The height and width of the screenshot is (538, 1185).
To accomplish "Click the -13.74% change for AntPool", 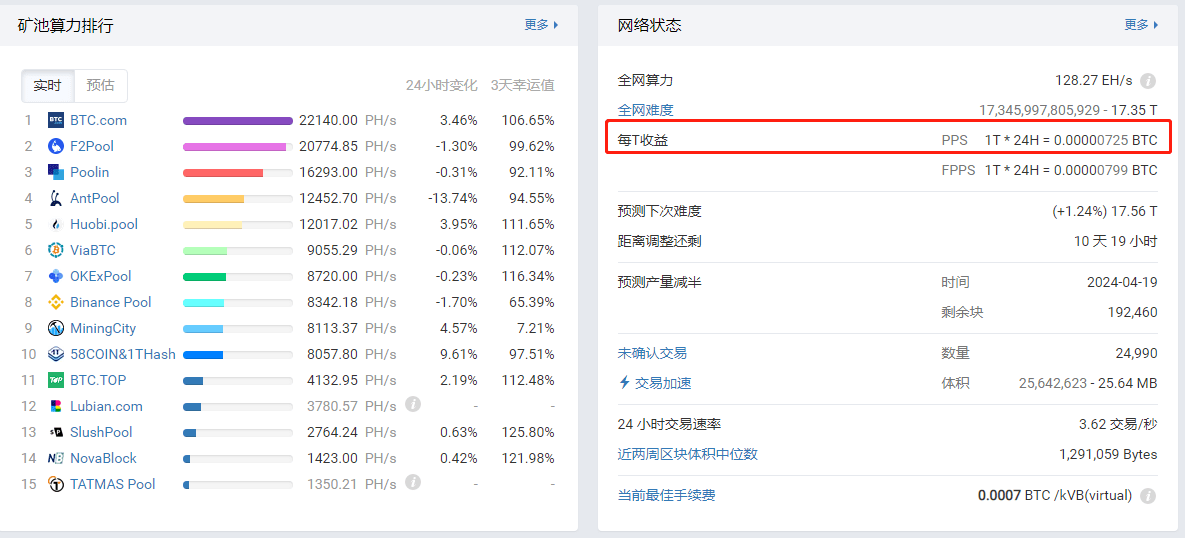I will click(x=452, y=198).
